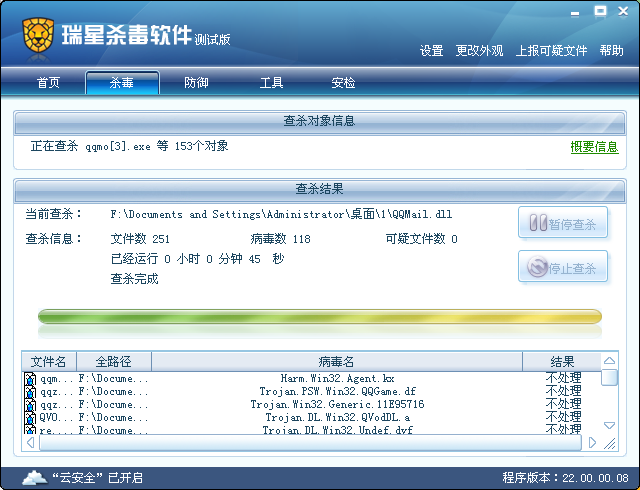The width and height of the screenshot is (640, 490).
Task: Click the Rising lion shield logo
Action: coord(38,35)
